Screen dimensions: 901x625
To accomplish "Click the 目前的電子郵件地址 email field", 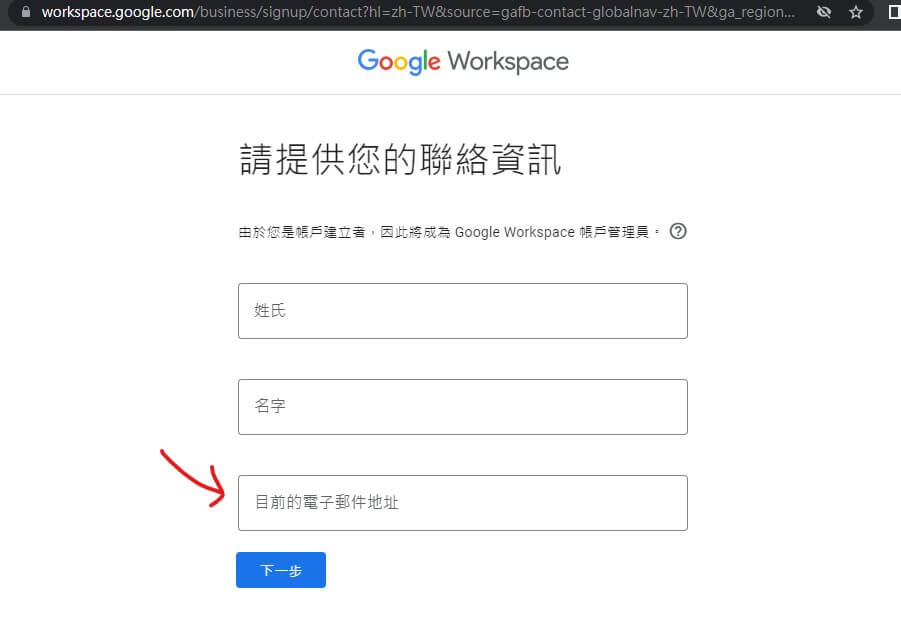I will (462, 503).
